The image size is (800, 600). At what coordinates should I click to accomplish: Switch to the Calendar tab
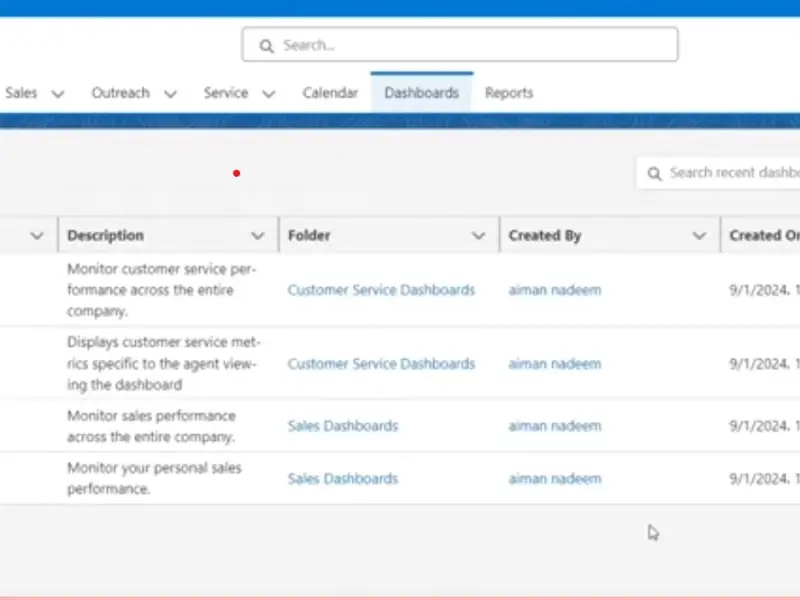[330, 93]
